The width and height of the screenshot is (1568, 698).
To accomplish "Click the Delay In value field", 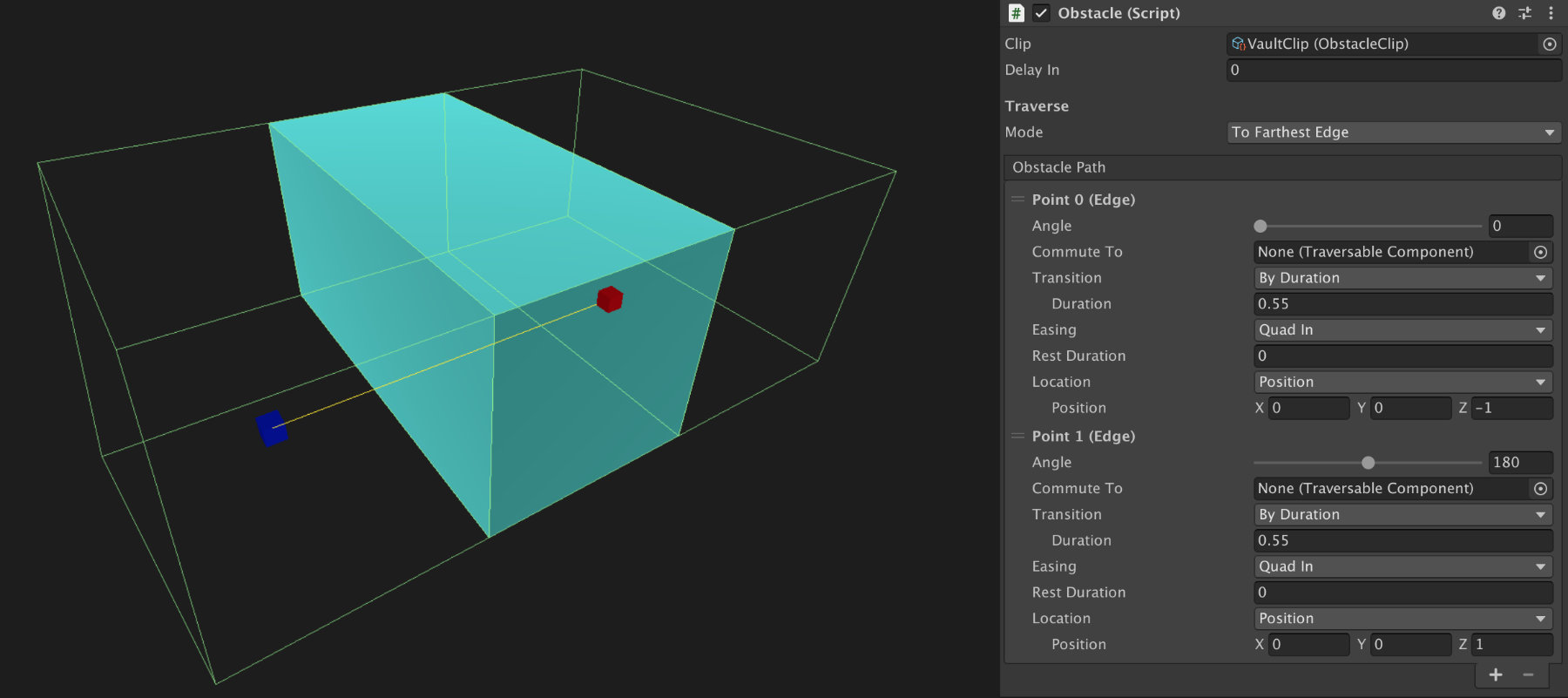I will click(1394, 70).
